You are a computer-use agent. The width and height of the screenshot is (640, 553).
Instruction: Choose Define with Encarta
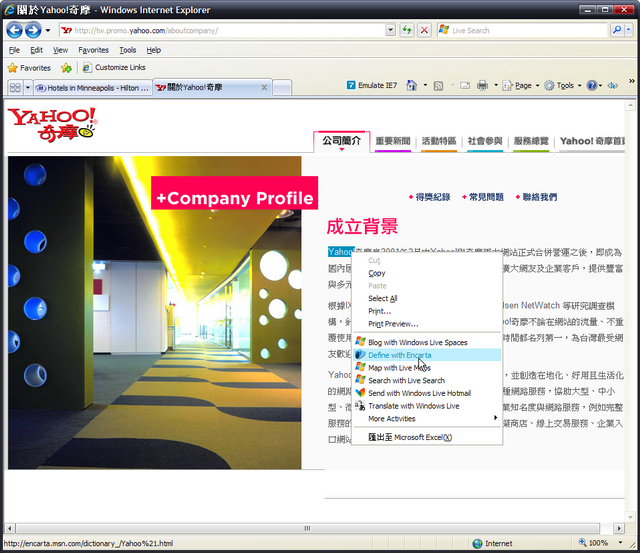[427, 355]
